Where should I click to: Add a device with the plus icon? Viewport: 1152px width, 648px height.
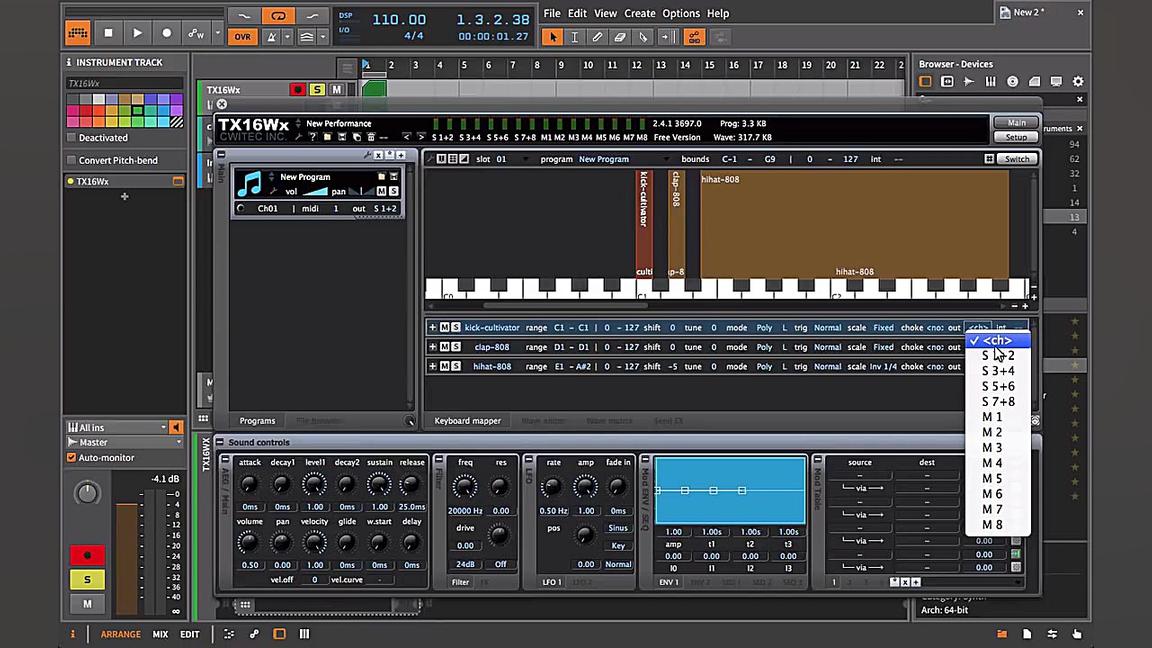pos(124,196)
